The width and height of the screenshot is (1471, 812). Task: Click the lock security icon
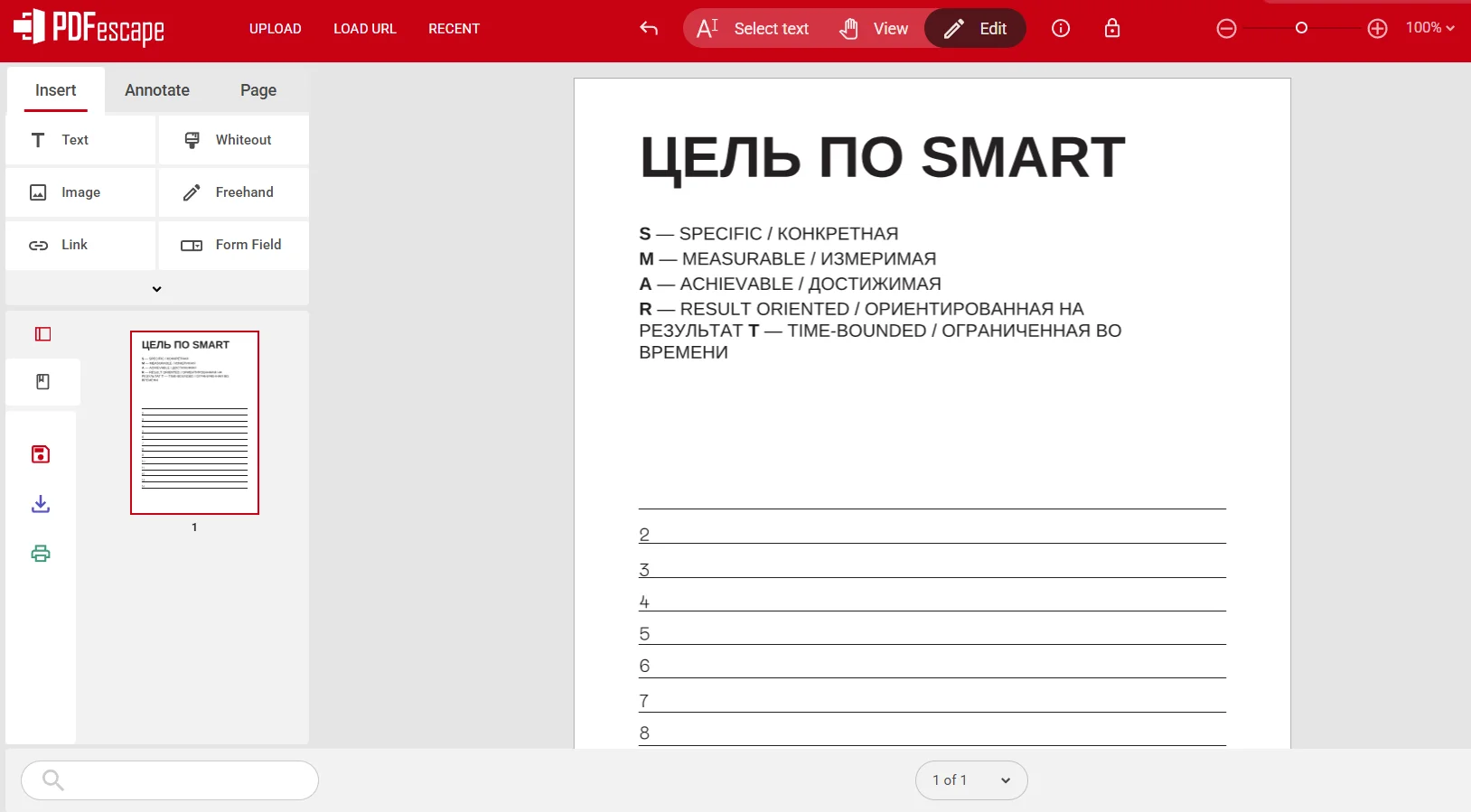[1112, 29]
